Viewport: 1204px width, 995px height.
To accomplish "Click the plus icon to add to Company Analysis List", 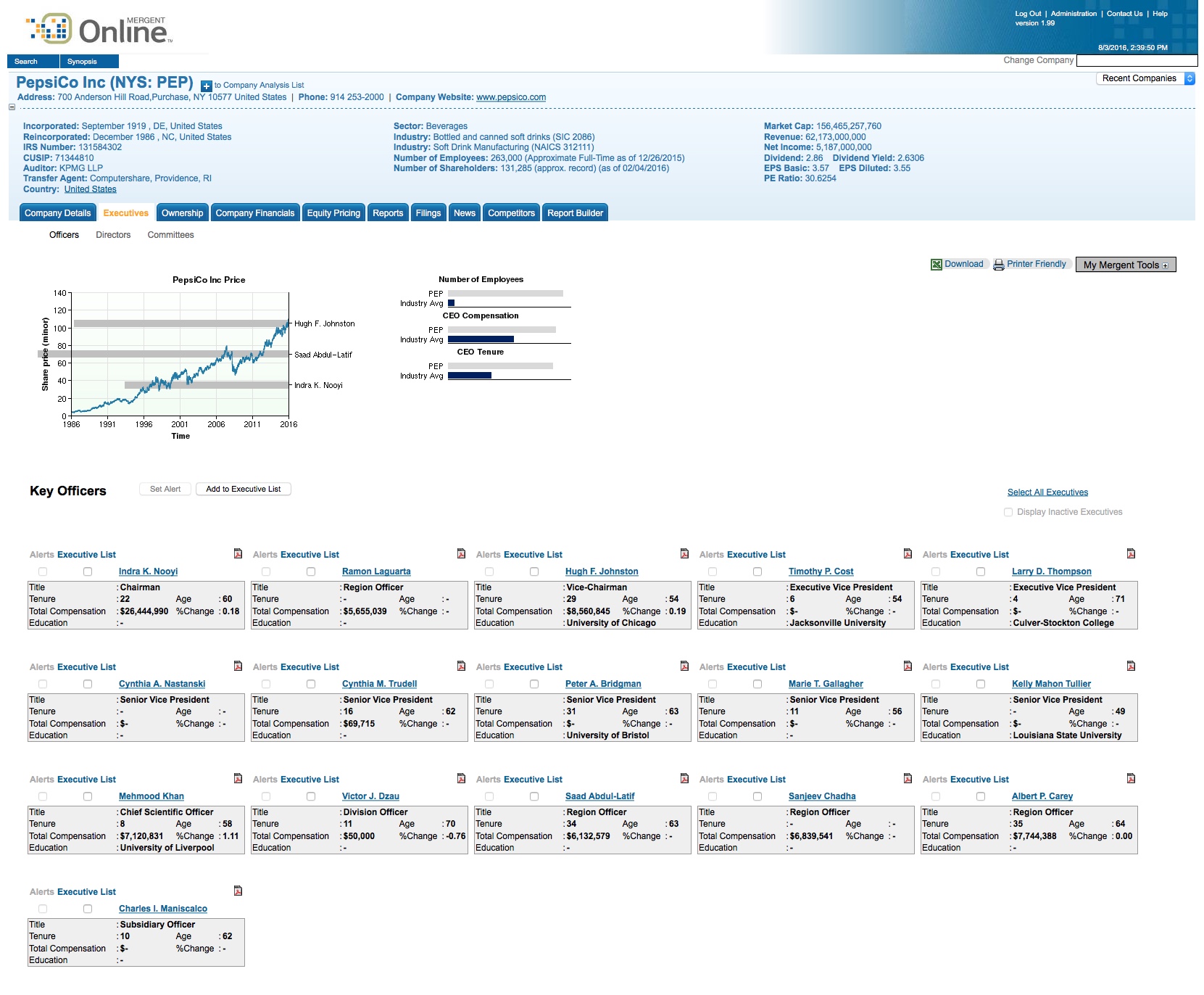I will (x=206, y=86).
